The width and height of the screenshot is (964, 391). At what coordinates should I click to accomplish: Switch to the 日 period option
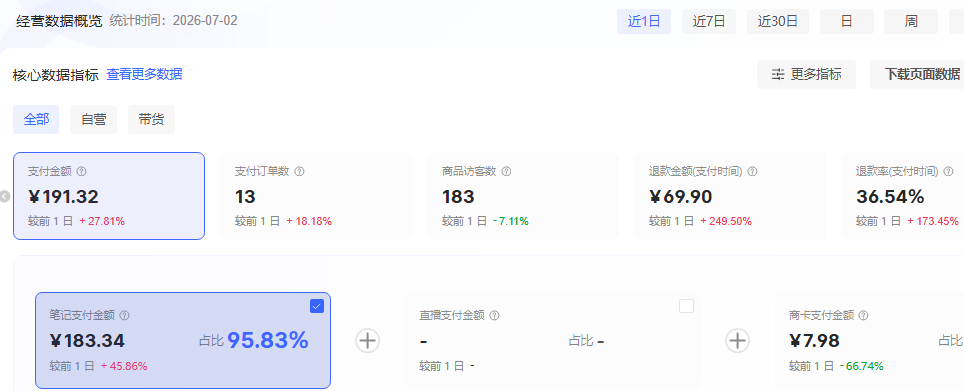(x=847, y=22)
